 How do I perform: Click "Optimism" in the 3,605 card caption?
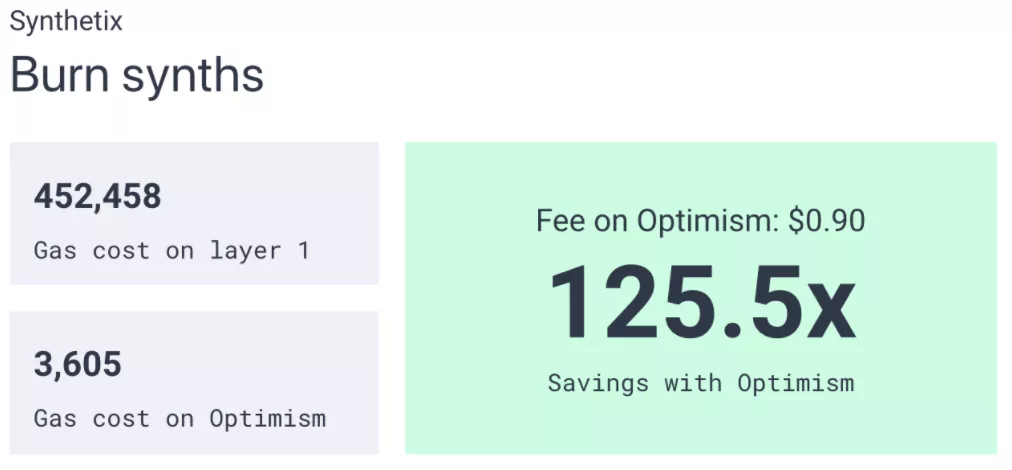pos(267,418)
